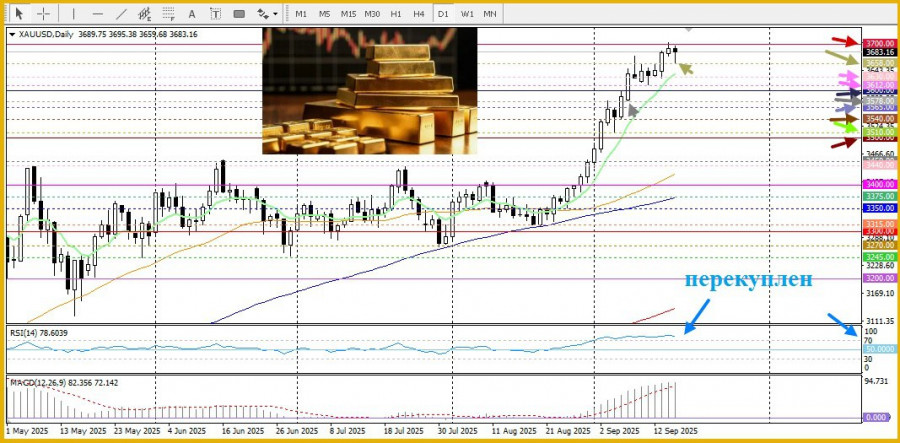Choose the vertical line drawing tool

tap(72, 14)
